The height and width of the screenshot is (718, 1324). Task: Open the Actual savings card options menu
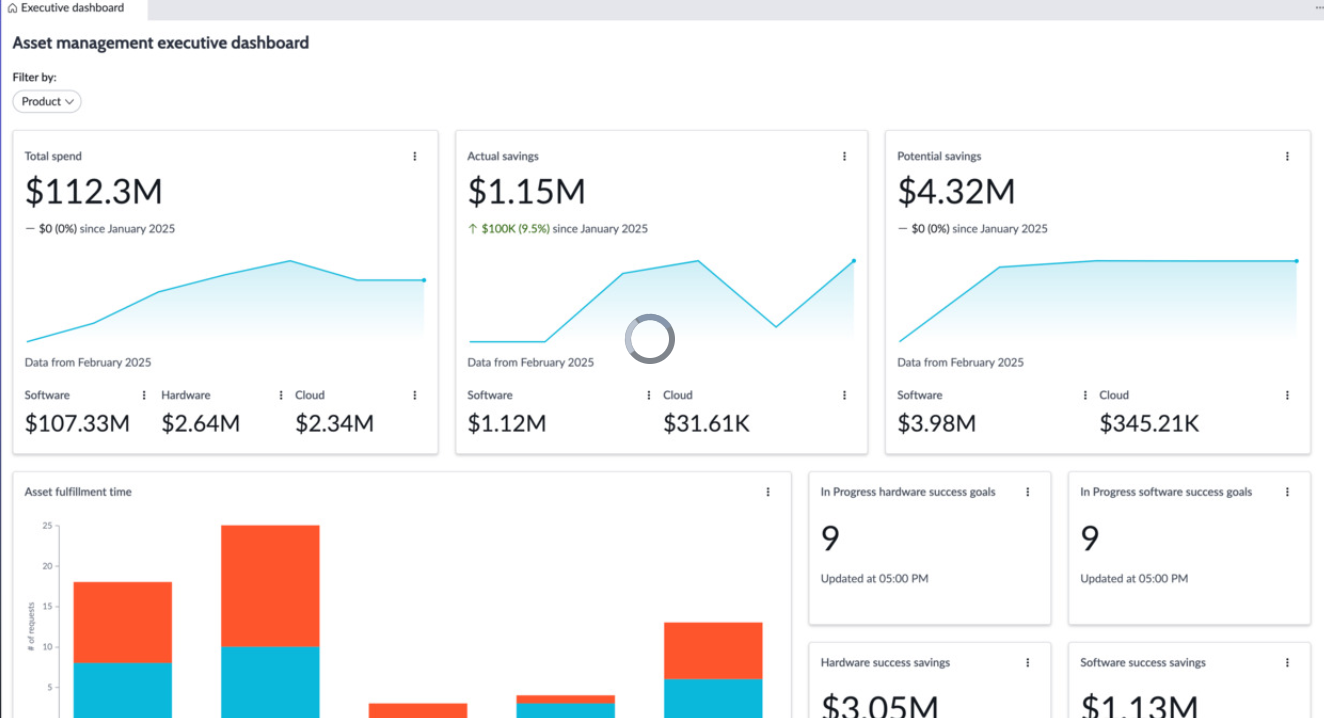844,156
